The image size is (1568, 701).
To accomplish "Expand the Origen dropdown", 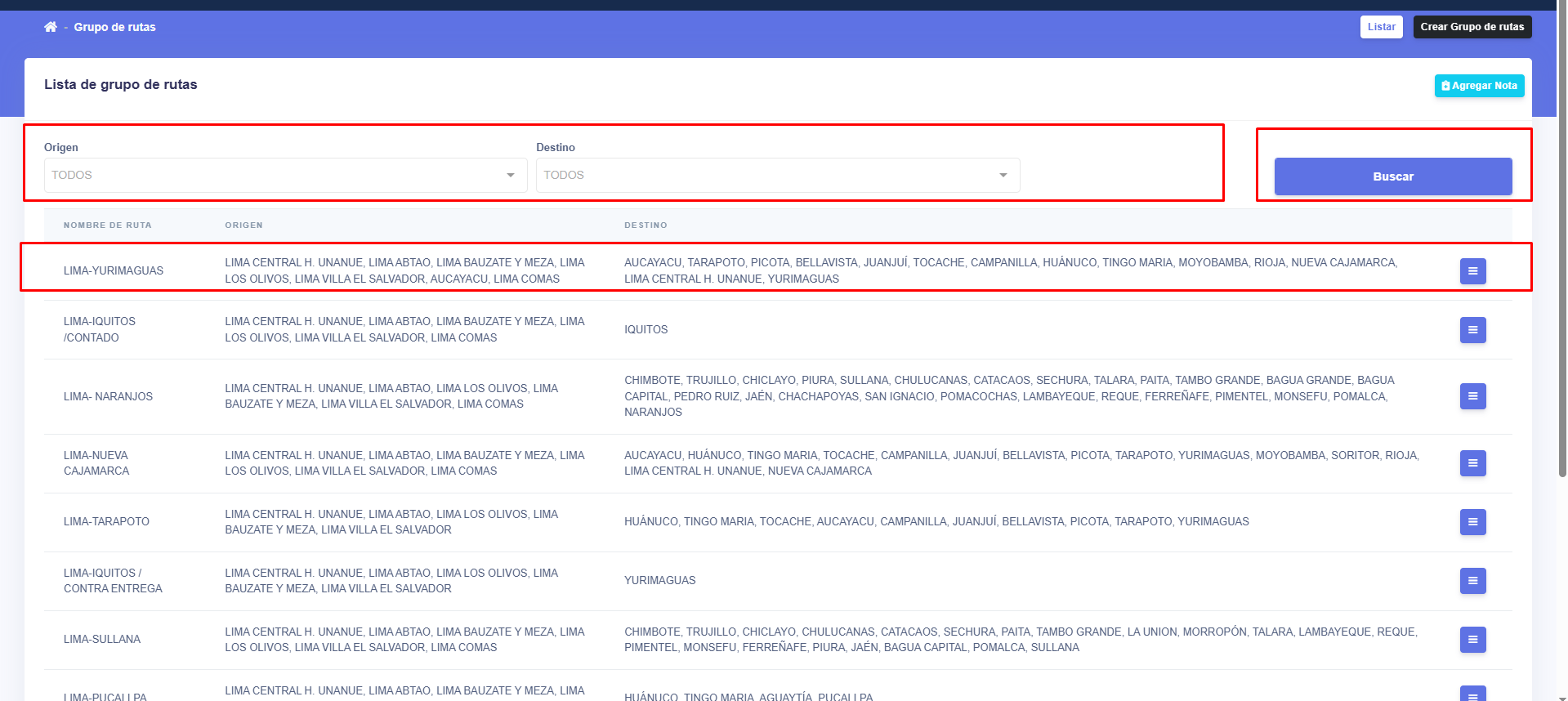I will [x=285, y=176].
